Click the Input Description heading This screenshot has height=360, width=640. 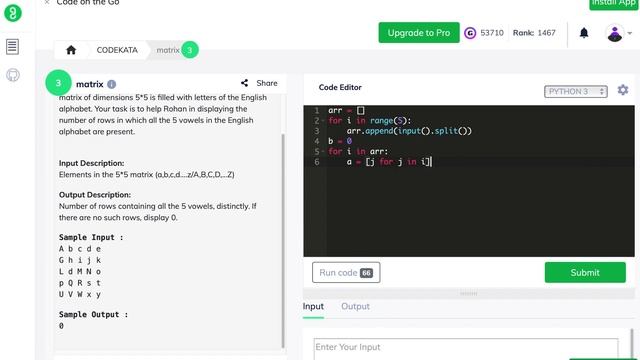click(91, 163)
